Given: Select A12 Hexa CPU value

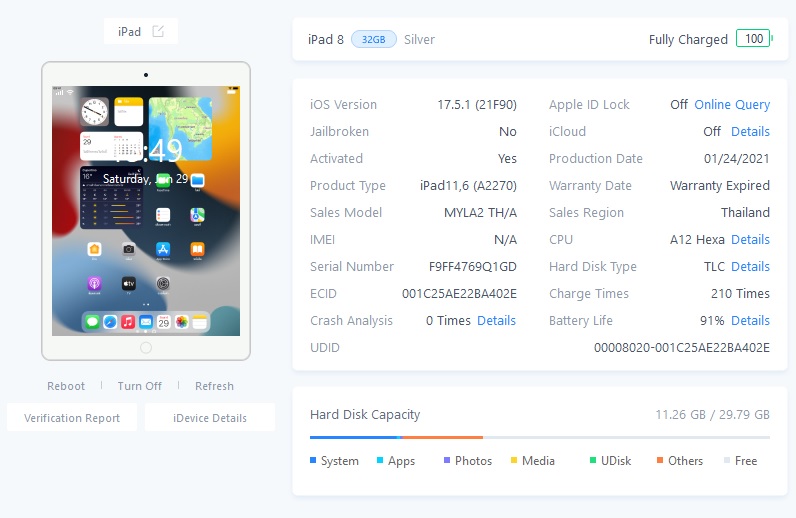Looking at the screenshot, I should pos(697,239).
